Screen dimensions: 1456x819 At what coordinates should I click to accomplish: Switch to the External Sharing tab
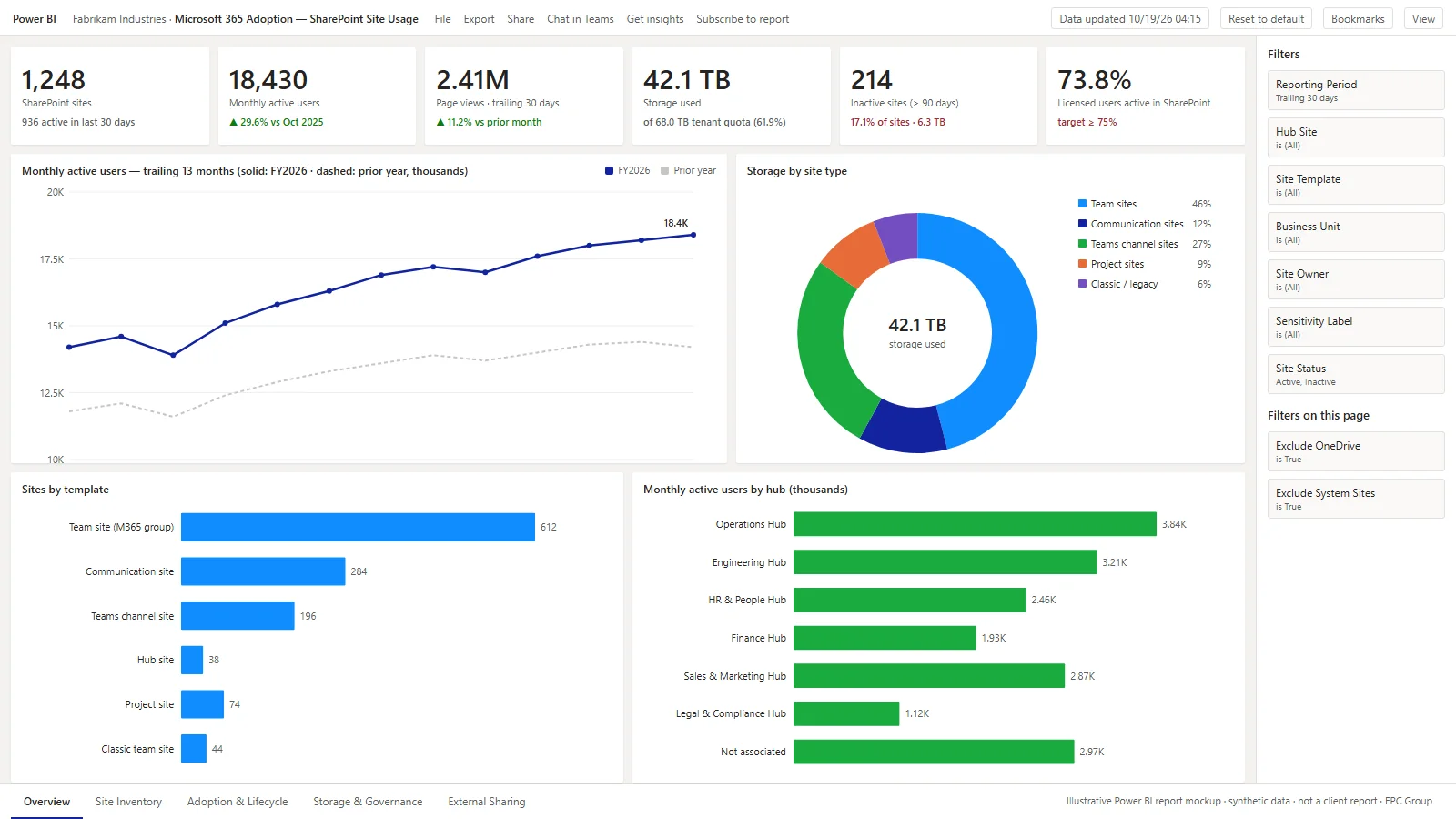487,802
